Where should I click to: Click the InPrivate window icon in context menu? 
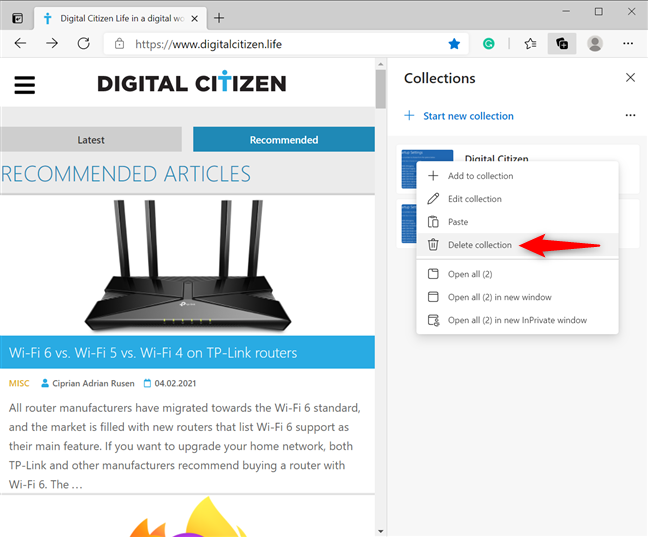point(433,320)
